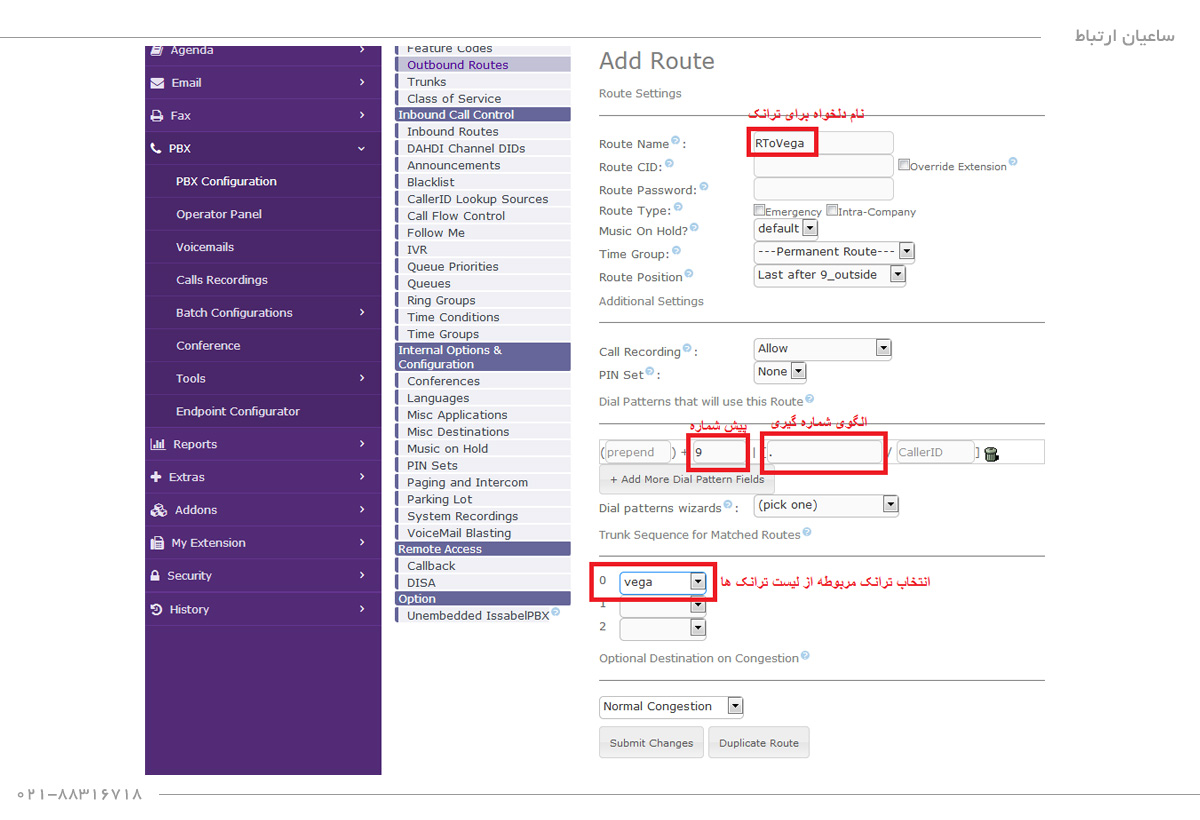Check the Intra-Company checkbox
Viewport: 1200px width, 820px height.
832,211
